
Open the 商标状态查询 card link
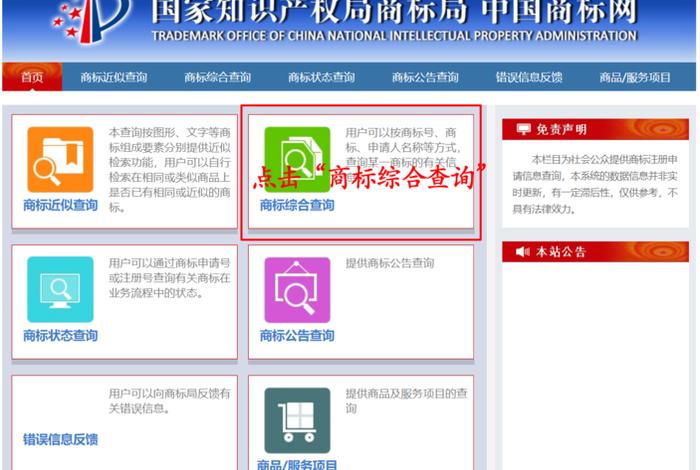[x=60, y=336]
